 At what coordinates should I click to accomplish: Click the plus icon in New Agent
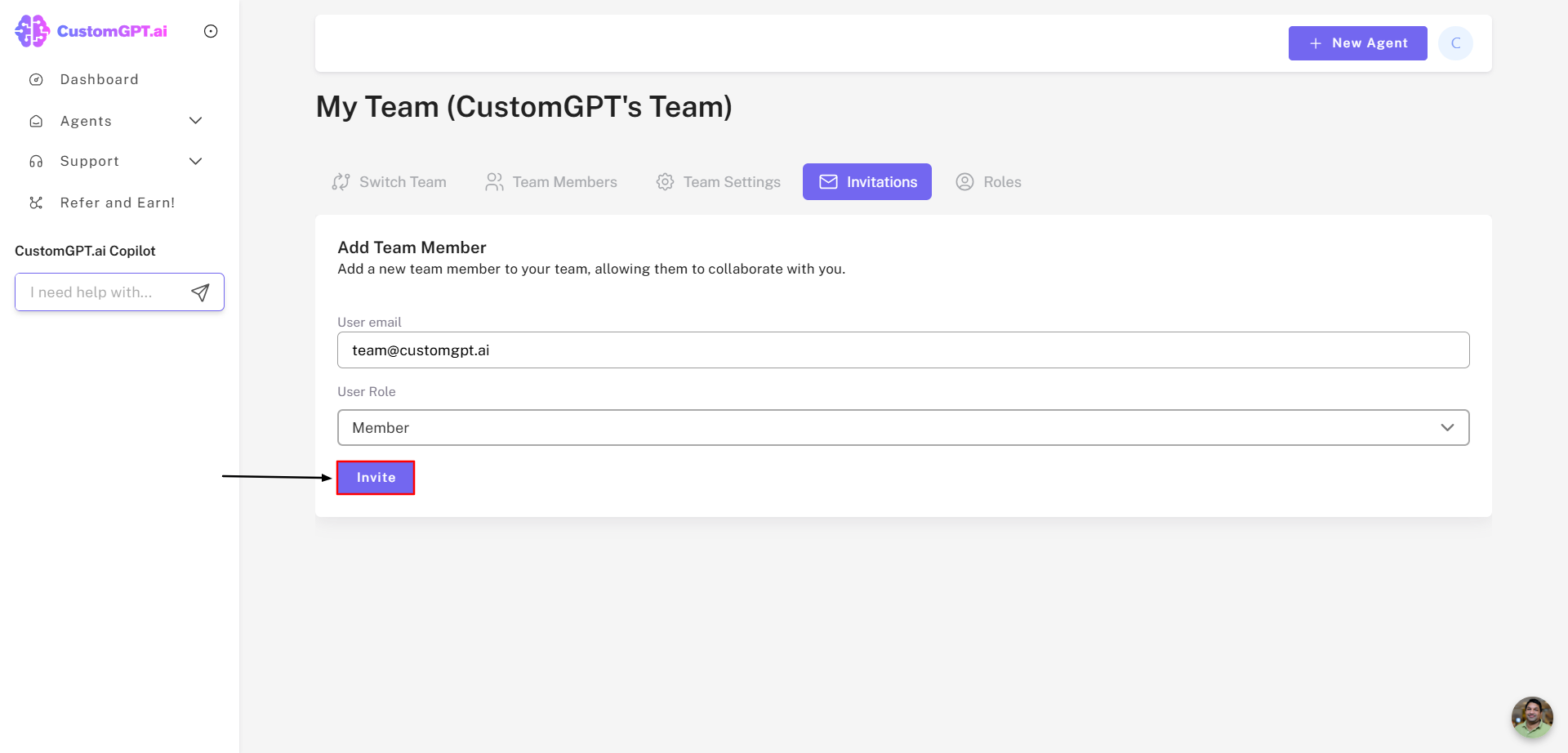(1316, 43)
